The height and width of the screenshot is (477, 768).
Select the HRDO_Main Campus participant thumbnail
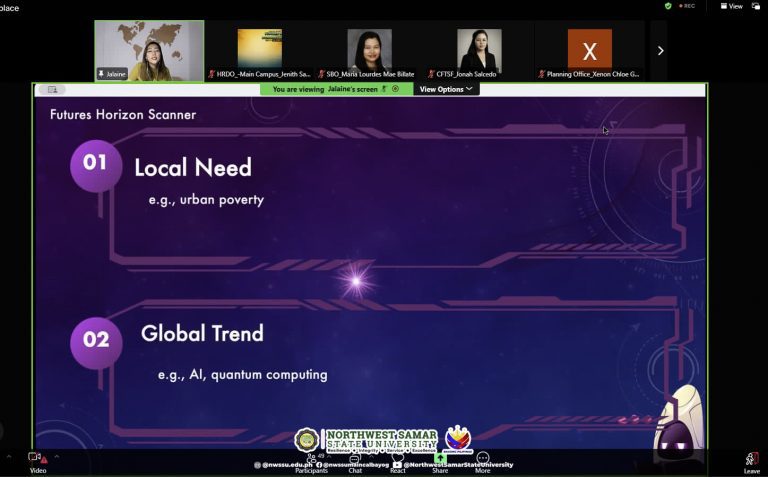(260, 50)
